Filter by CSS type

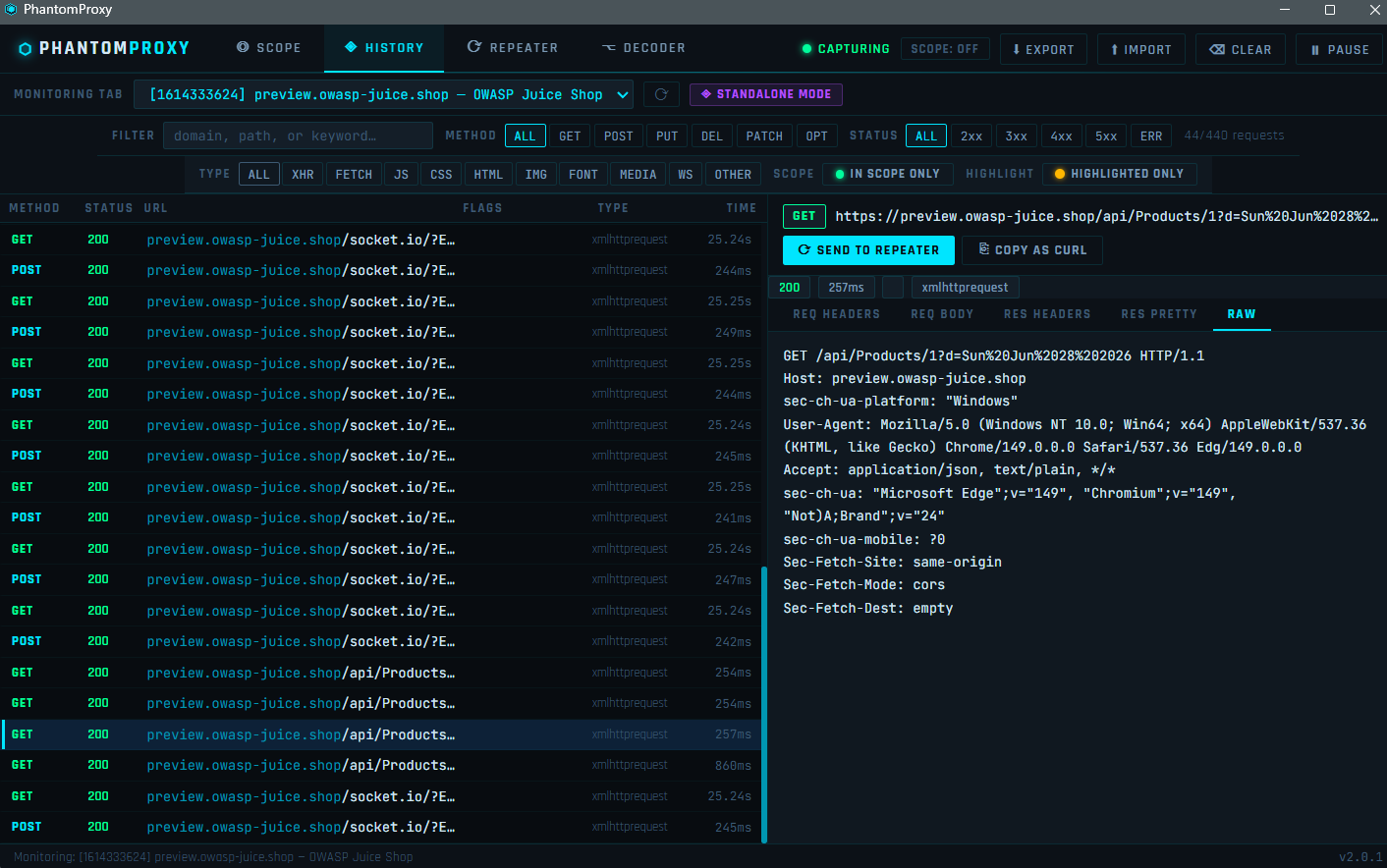tap(441, 174)
